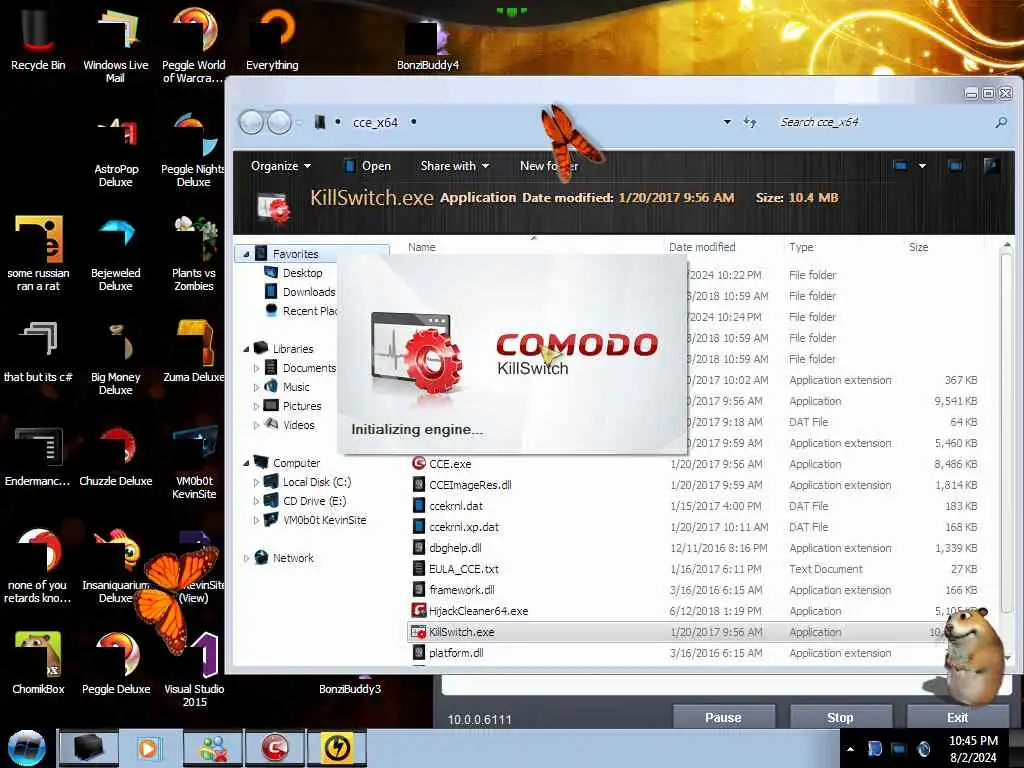The image size is (1024, 768).
Task: Switch to Comodo red C taskbar icon
Action: tap(275, 748)
